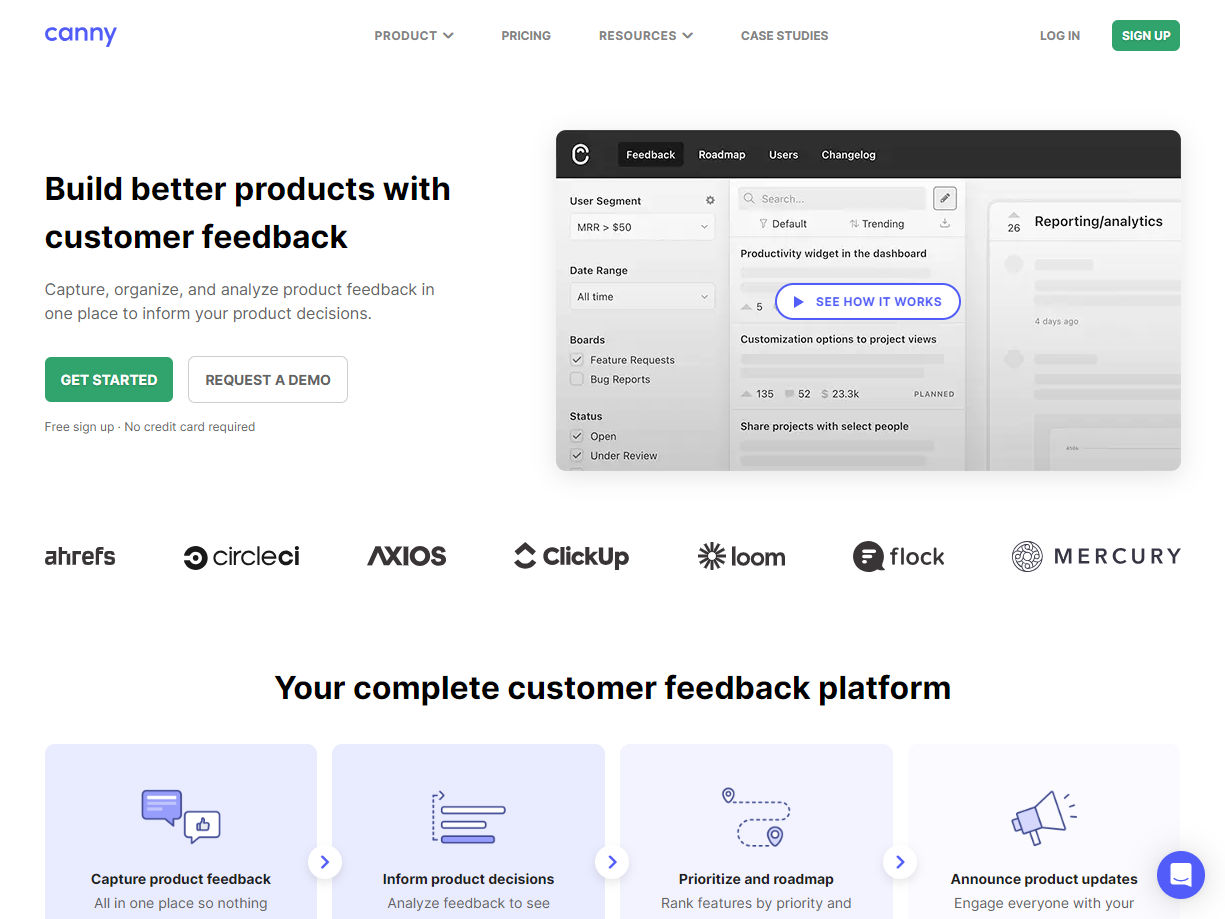The height and width of the screenshot is (919, 1225).
Task: Open the Users tab
Action: click(783, 155)
